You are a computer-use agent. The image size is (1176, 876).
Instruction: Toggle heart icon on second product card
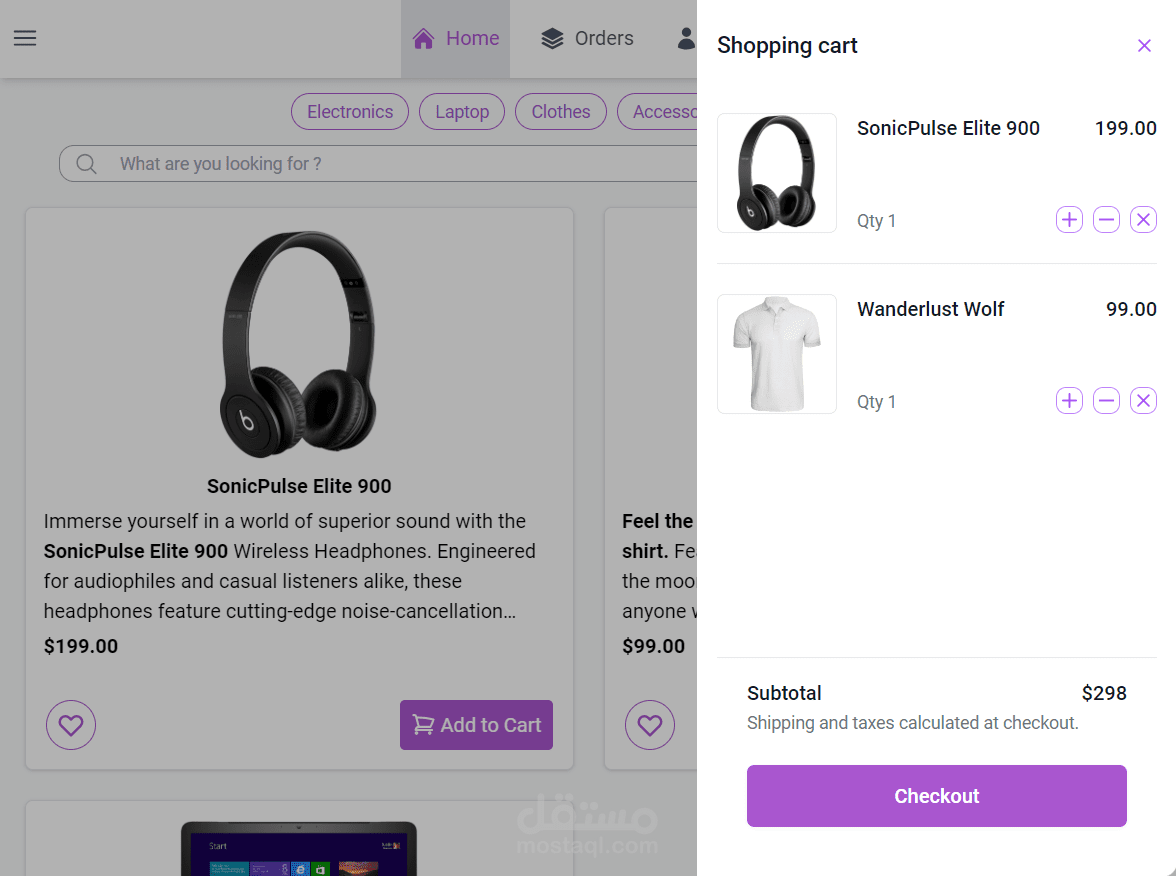650,725
